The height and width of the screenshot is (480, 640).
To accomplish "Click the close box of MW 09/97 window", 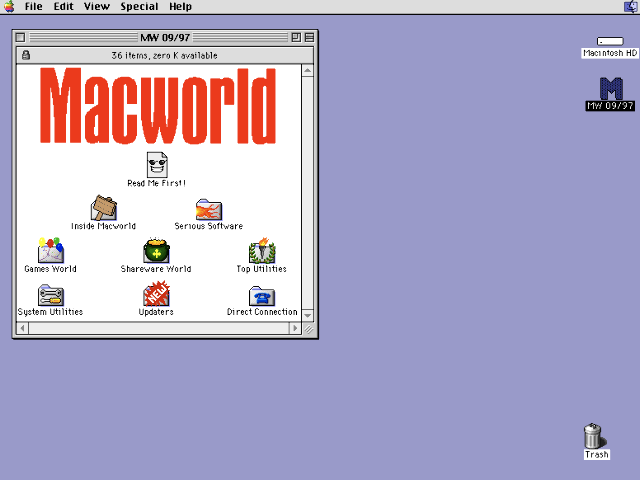I will point(20,38).
